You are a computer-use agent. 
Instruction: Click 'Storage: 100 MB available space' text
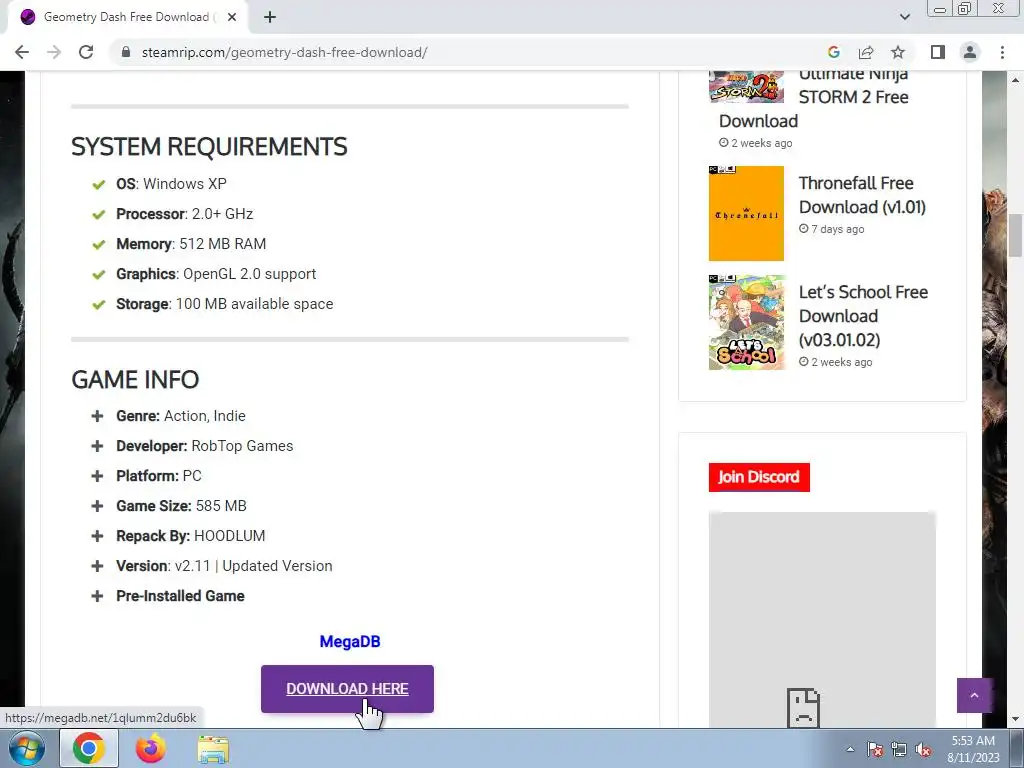pyautogui.click(x=225, y=304)
